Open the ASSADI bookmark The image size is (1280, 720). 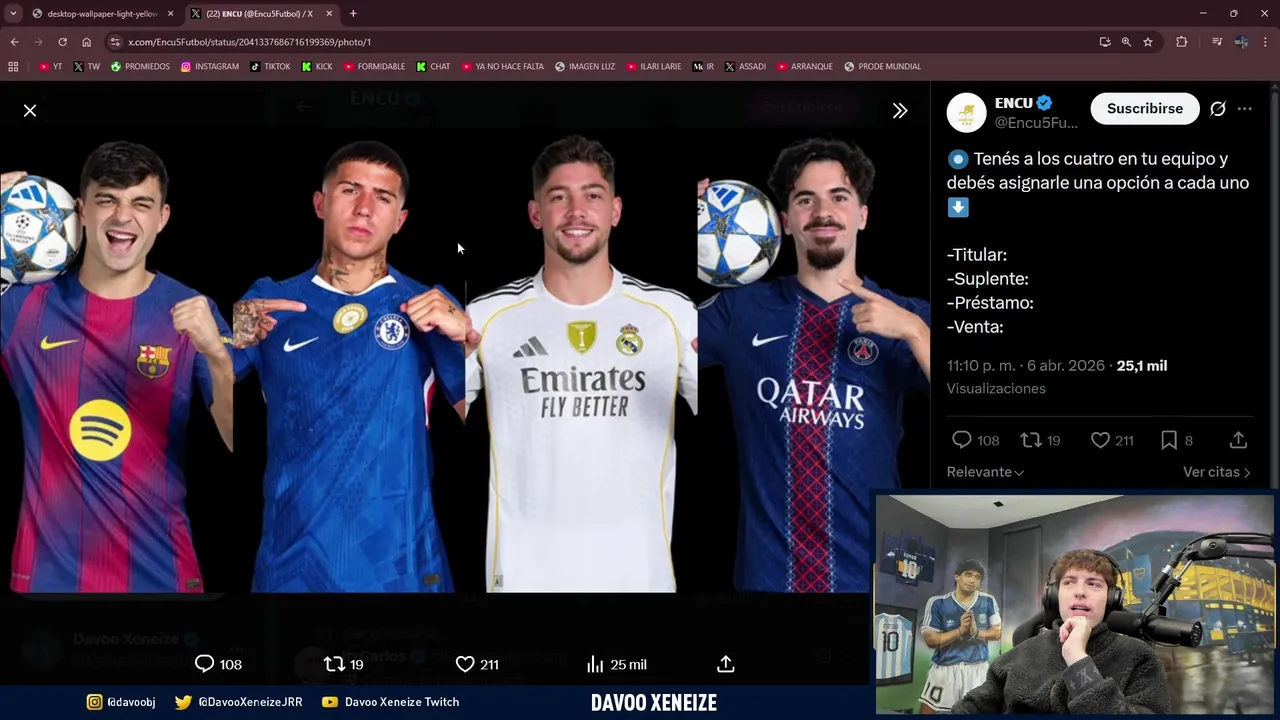click(745, 67)
